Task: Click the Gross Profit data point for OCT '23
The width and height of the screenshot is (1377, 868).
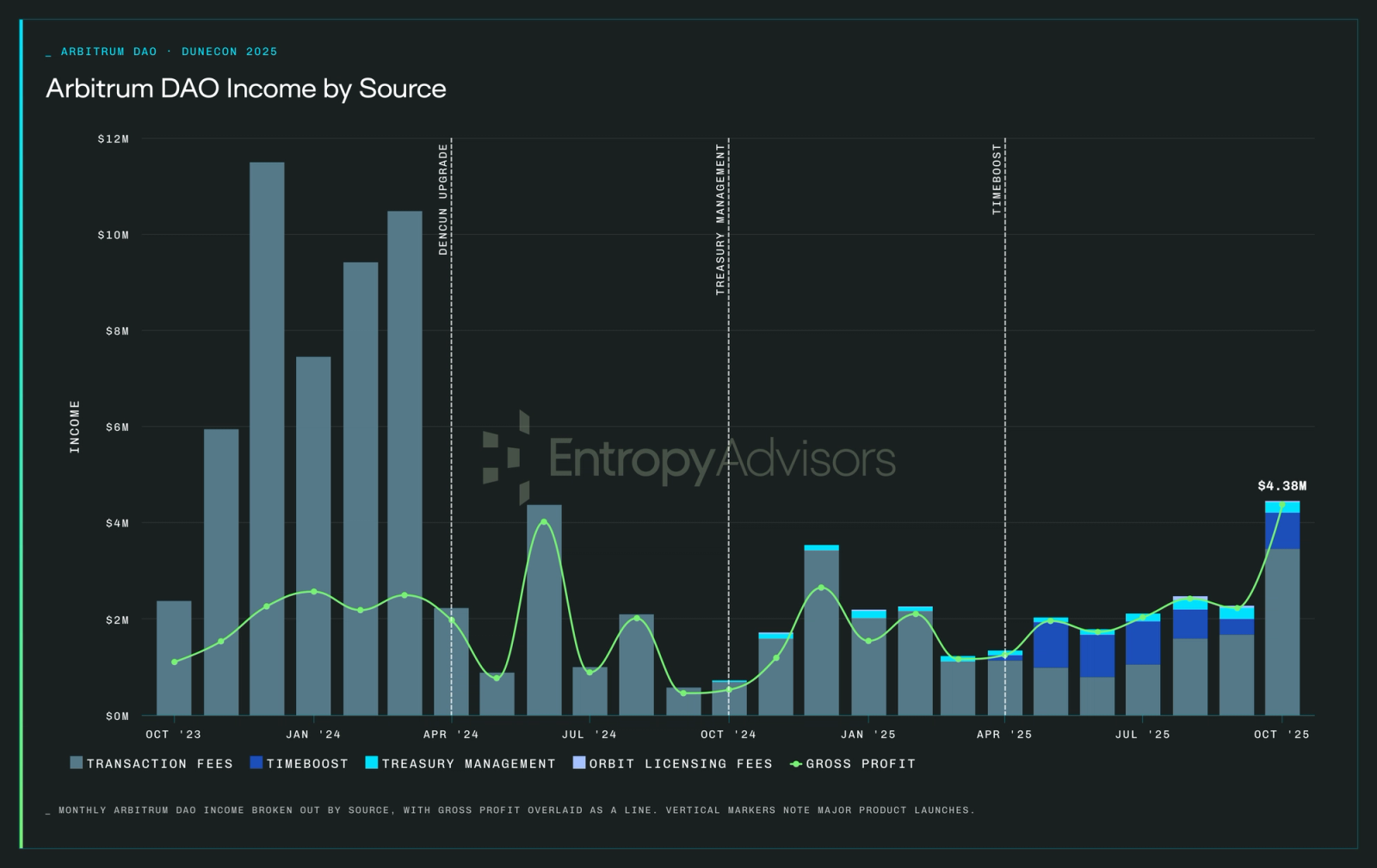Action: 175,662
